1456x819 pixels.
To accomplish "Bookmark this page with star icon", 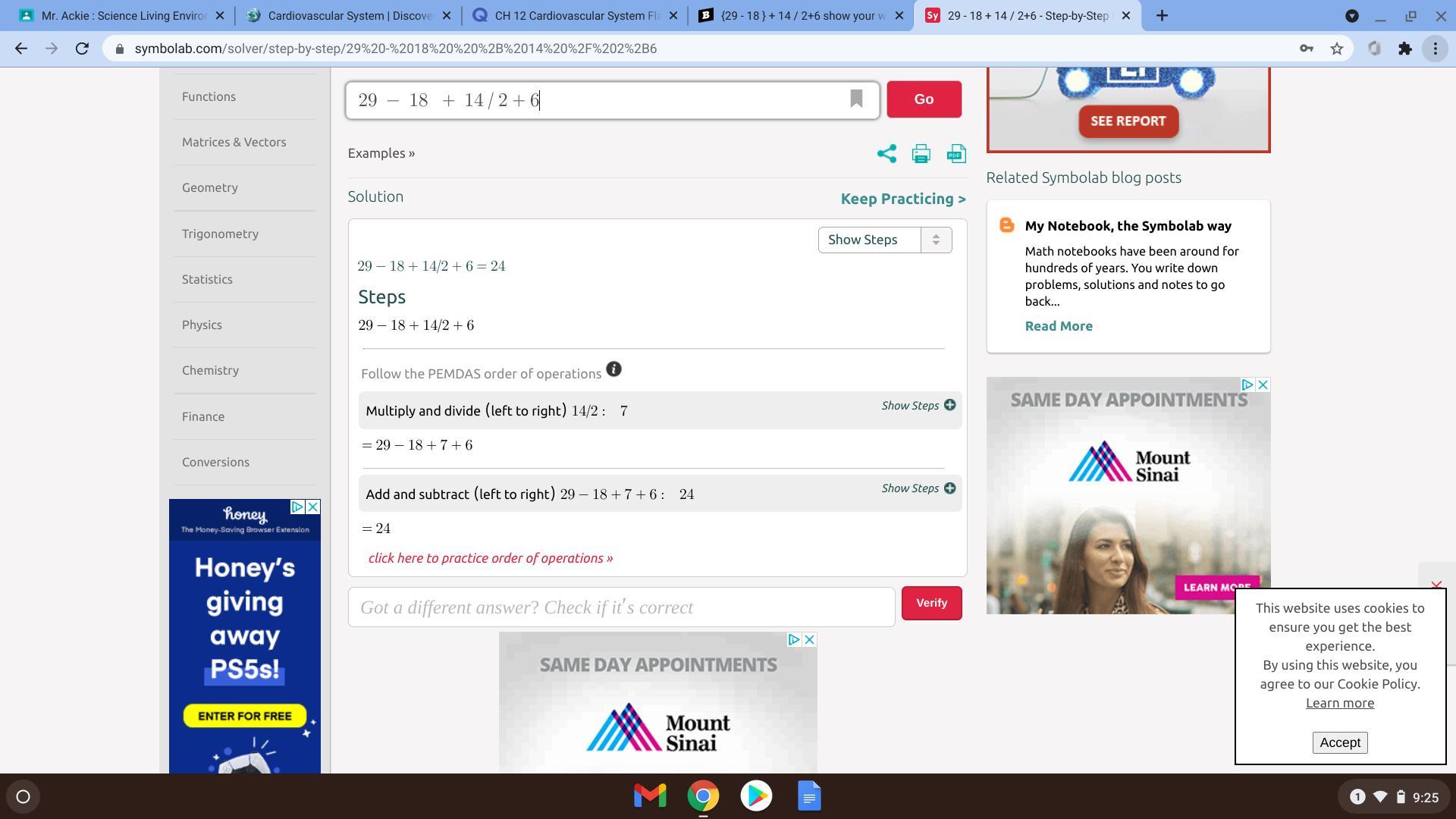I will pos(1337,49).
